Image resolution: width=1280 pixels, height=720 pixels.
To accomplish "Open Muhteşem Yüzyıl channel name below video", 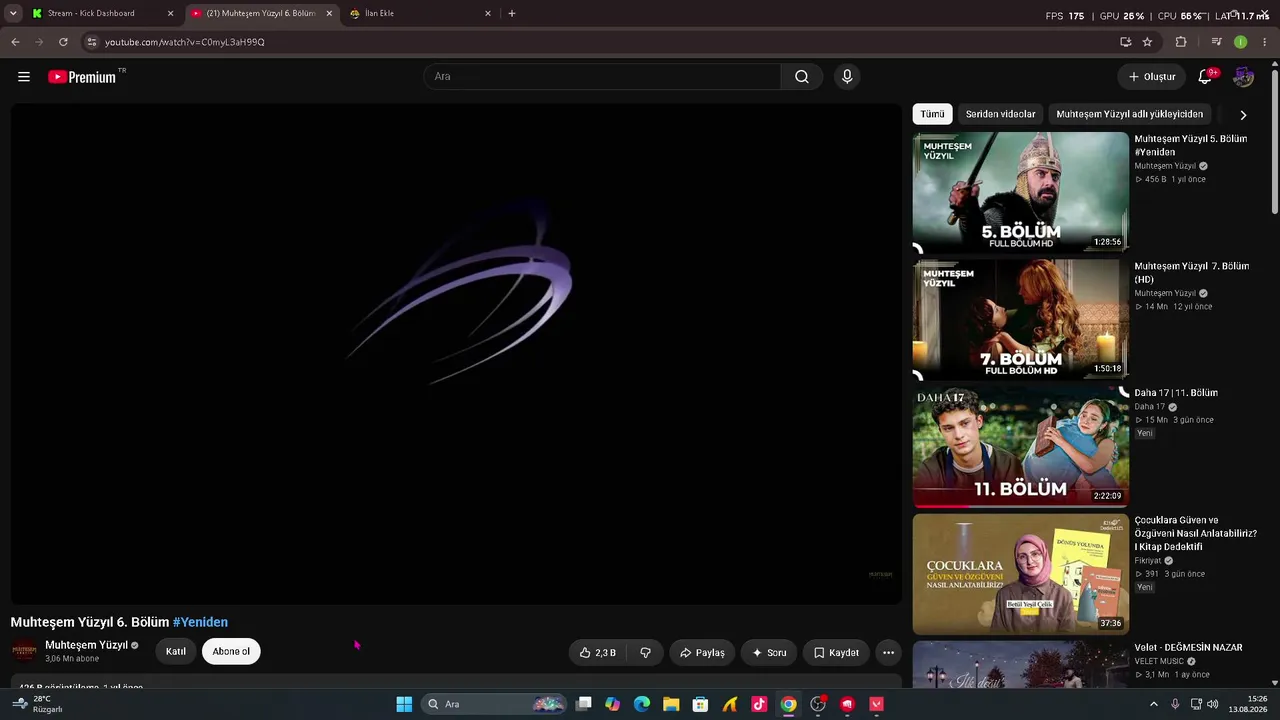I will (x=86, y=645).
